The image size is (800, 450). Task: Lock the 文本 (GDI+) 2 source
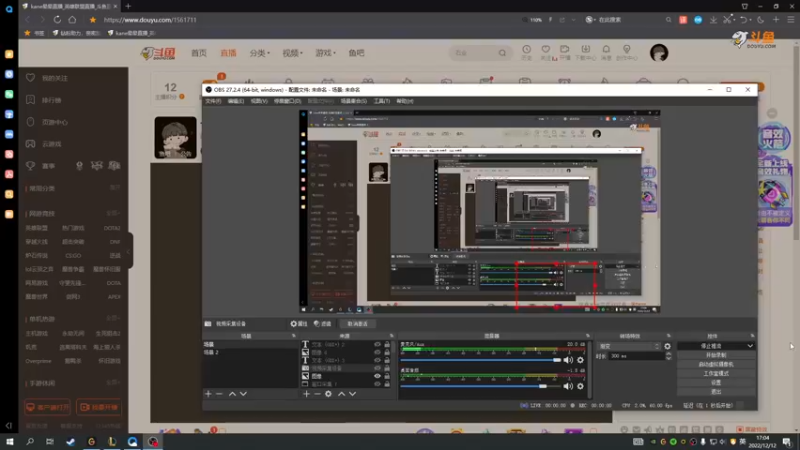click(x=387, y=344)
